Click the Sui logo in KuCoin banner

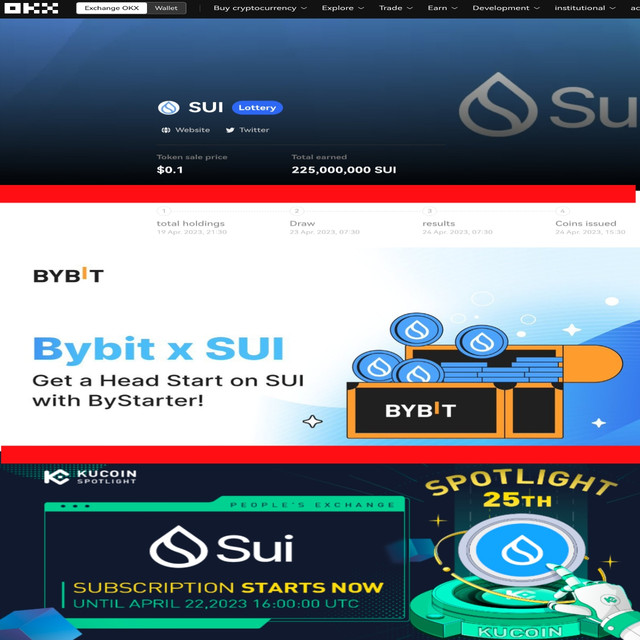coord(221,547)
